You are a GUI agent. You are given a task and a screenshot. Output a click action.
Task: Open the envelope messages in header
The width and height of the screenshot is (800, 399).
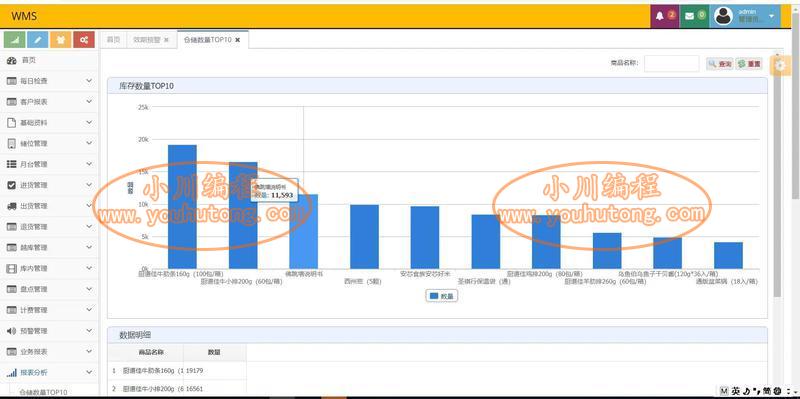695,16
